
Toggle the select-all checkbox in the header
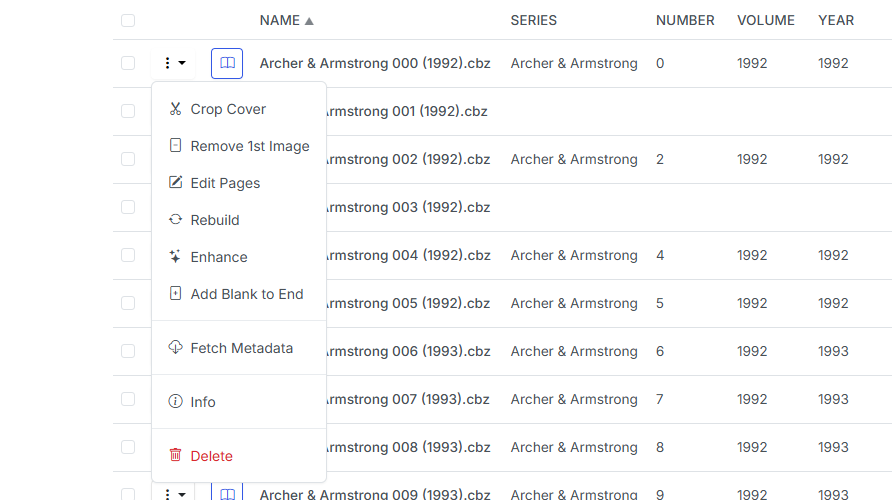pyautogui.click(x=128, y=20)
